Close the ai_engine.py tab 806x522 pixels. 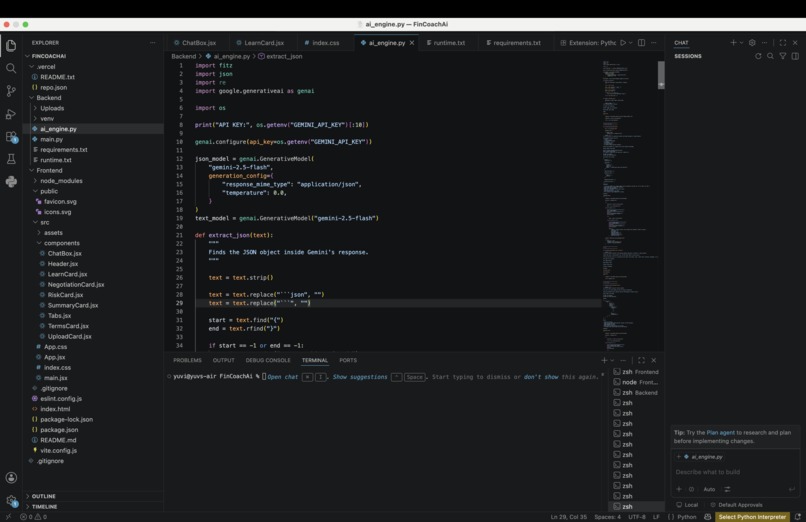(x=412, y=43)
